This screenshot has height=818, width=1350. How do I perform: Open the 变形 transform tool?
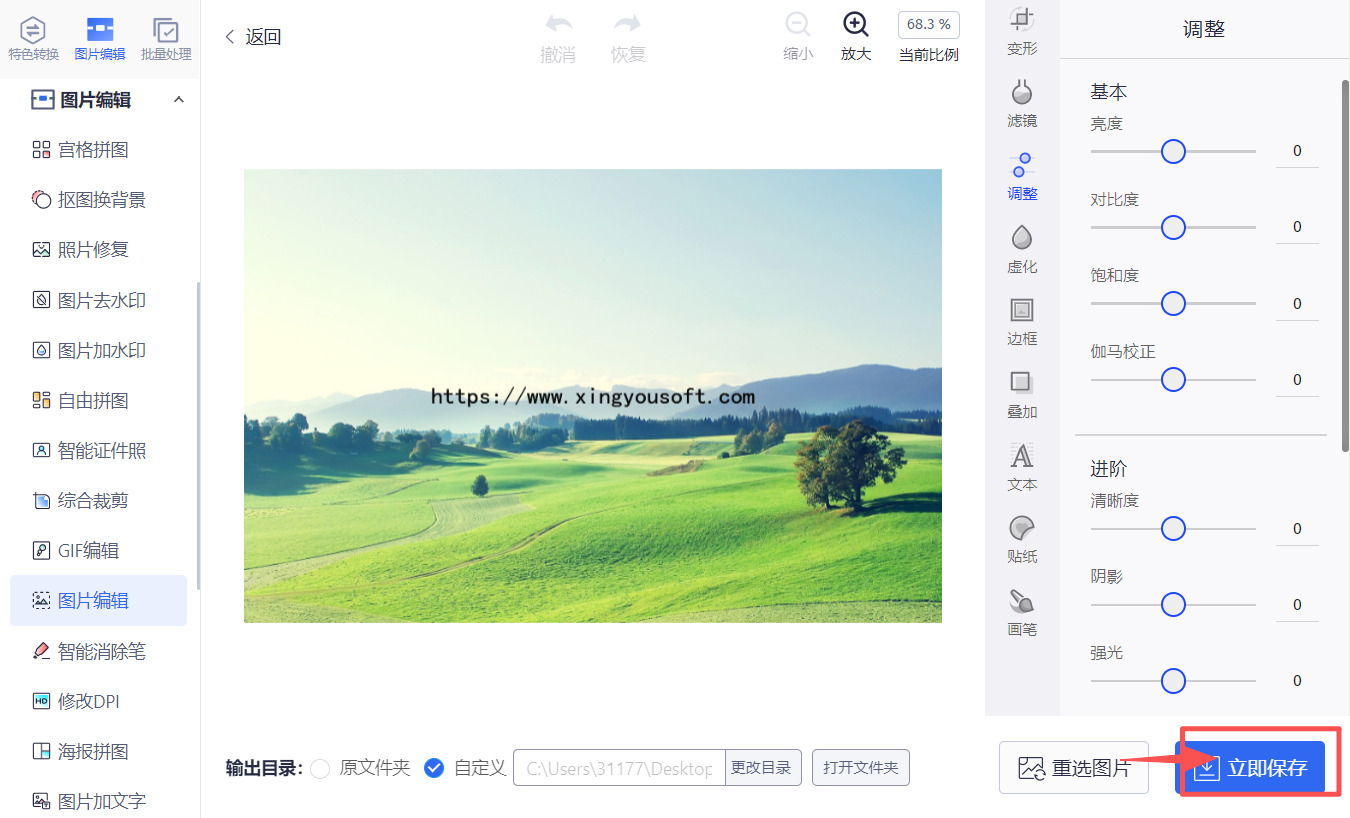click(1022, 30)
